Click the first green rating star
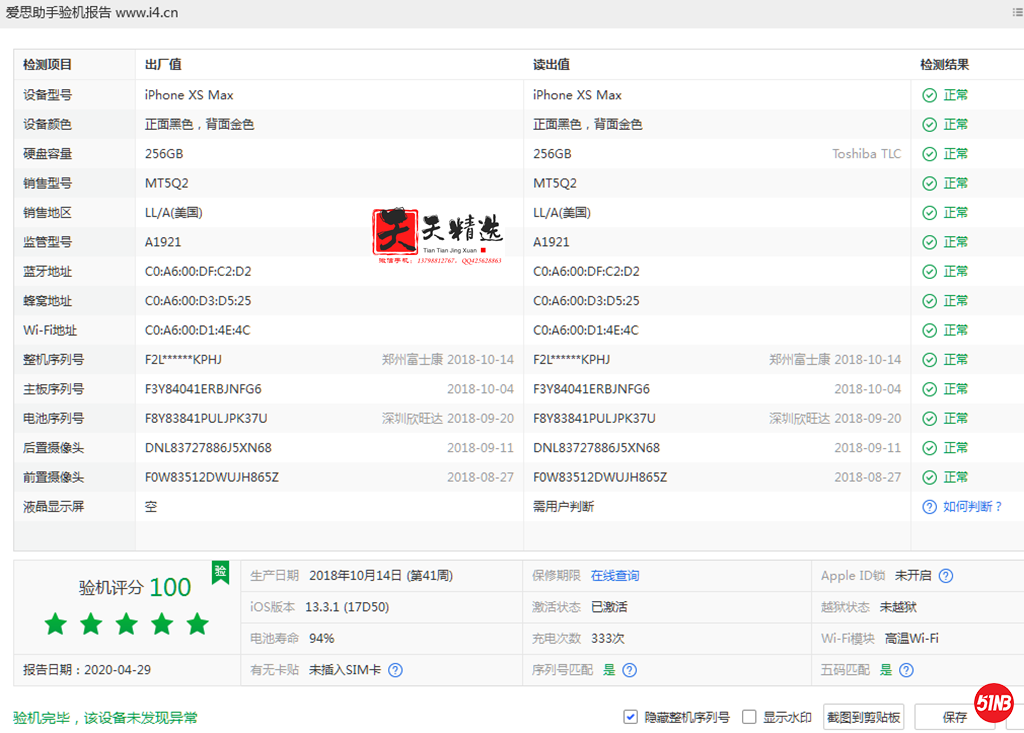 (56, 624)
